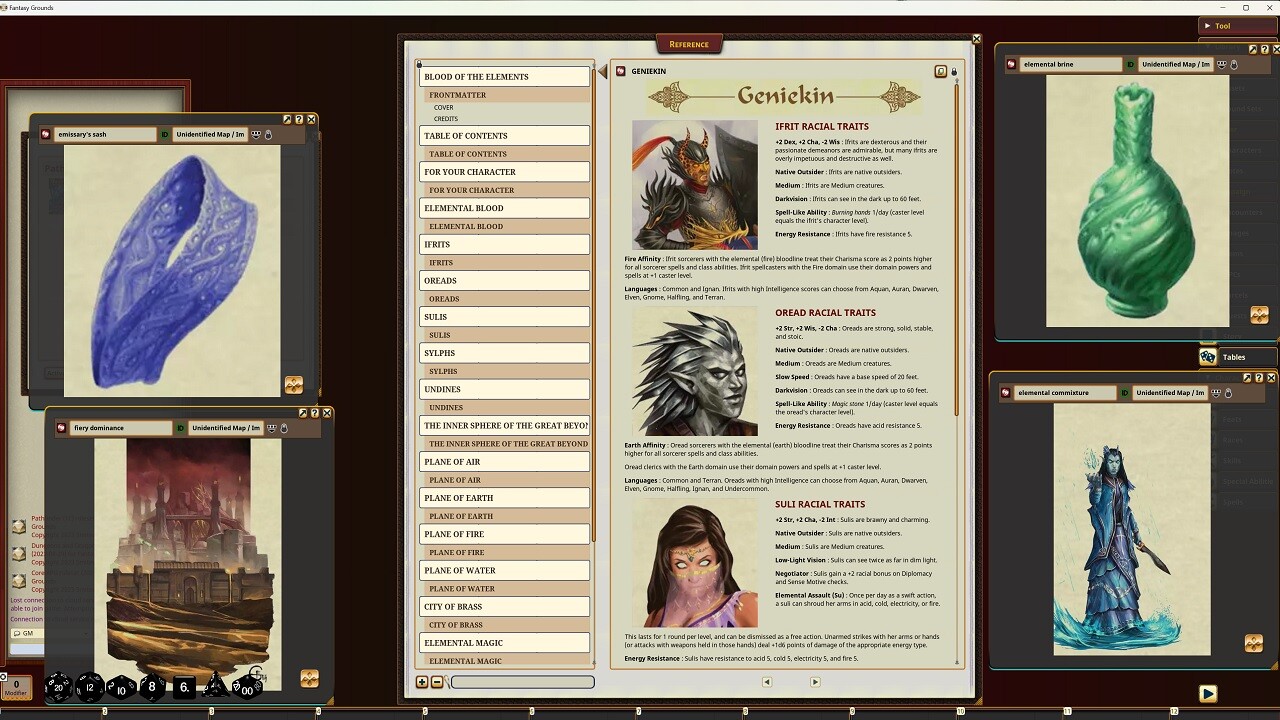Toggle the lock icon on the GENIEKIN reference page

[x=953, y=71]
